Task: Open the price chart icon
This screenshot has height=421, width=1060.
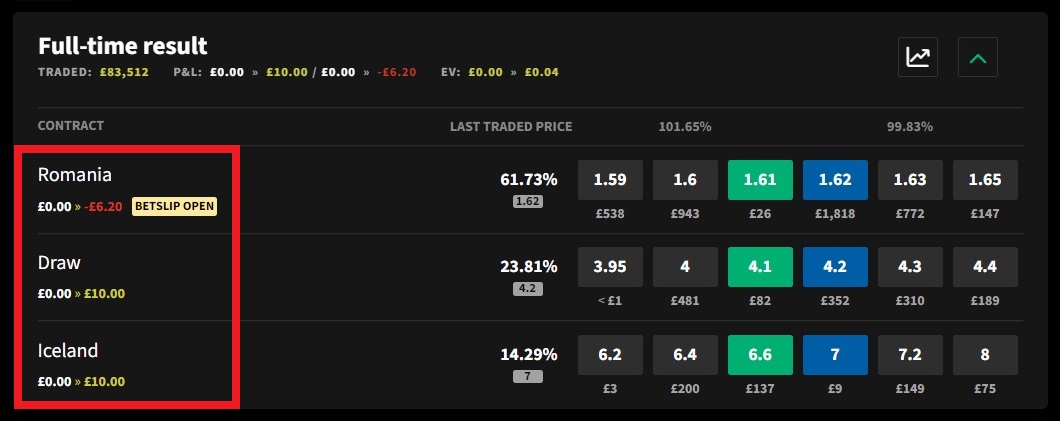Action: tap(917, 57)
